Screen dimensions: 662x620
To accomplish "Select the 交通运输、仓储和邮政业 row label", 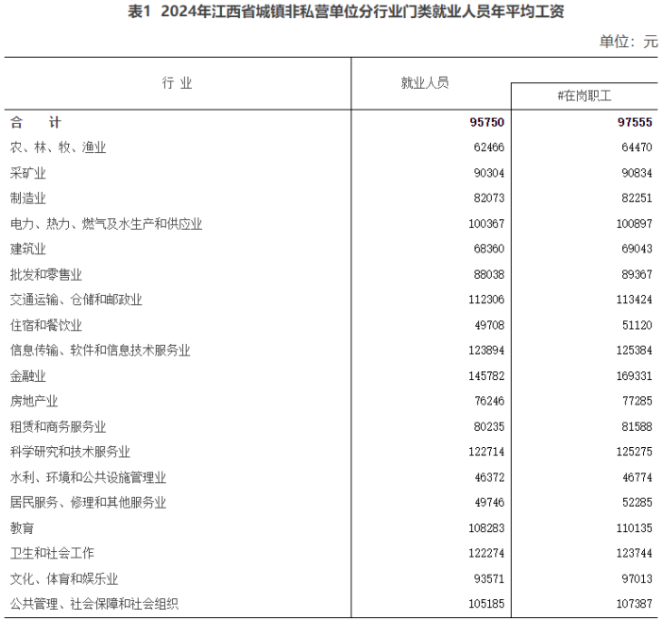I will click(76, 299).
